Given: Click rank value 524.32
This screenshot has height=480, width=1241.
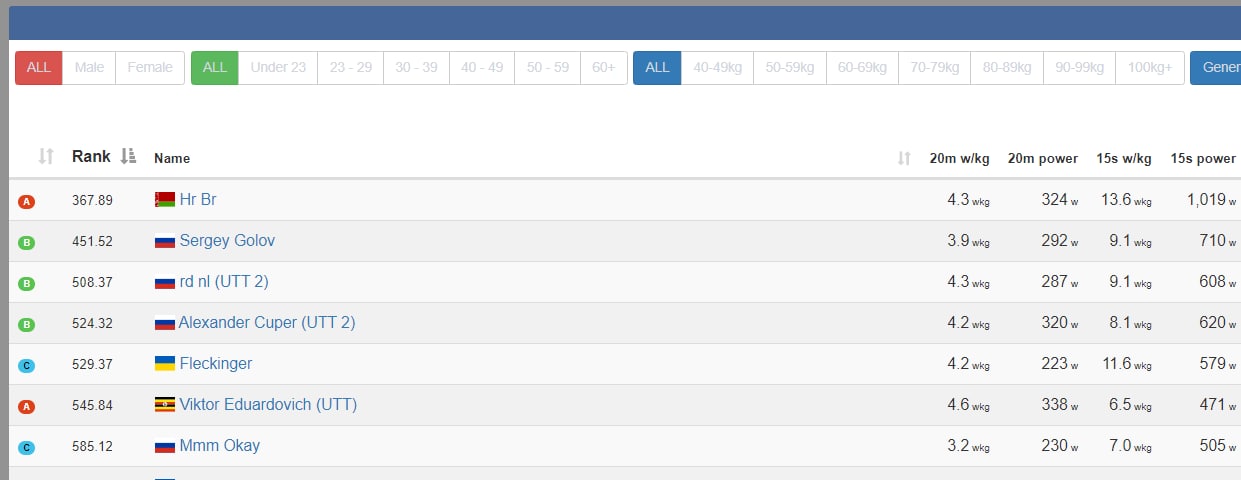Looking at the screenshot, I should pos(92,324).
